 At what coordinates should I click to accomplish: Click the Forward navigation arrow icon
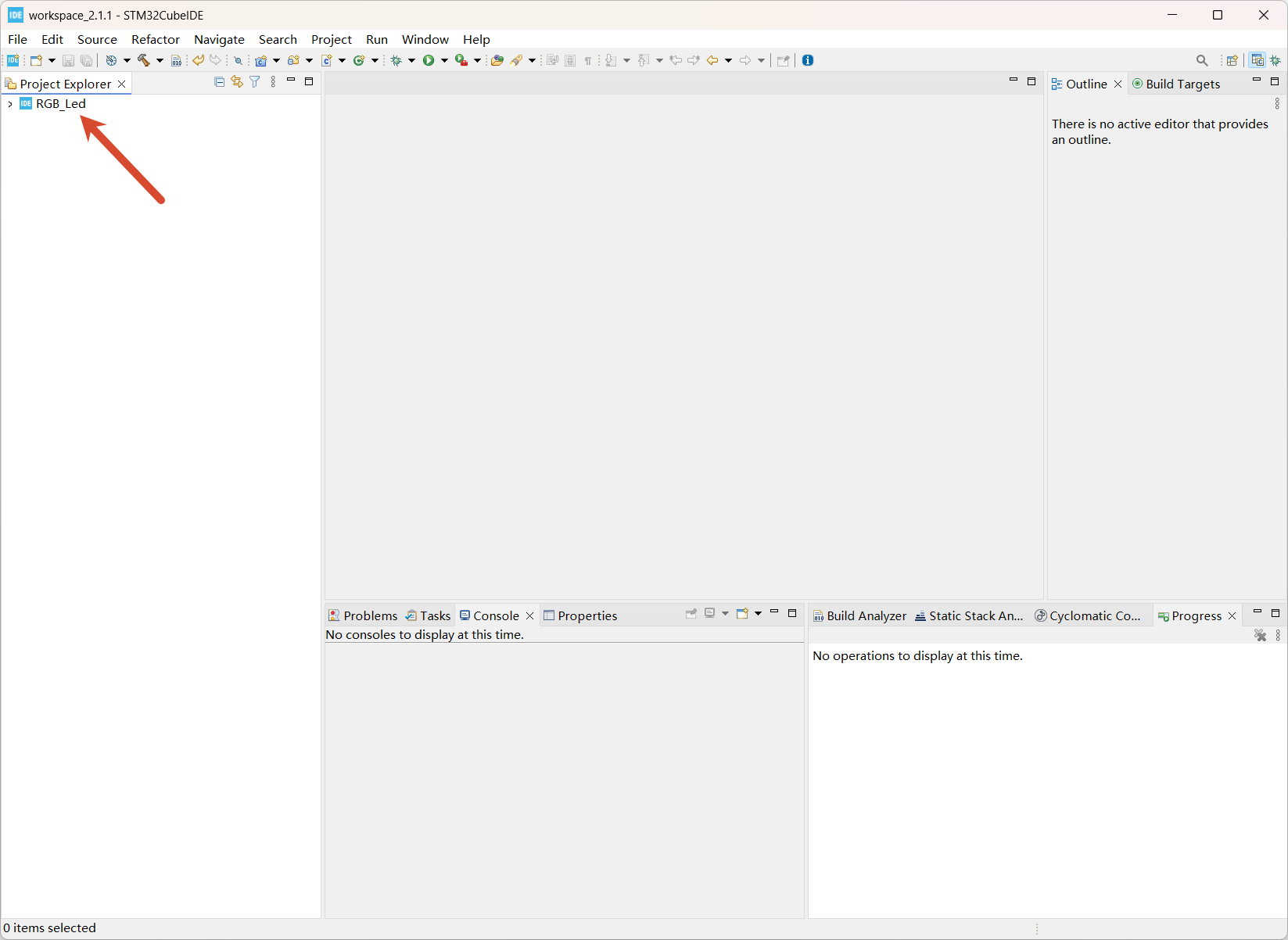click(745, 60)
